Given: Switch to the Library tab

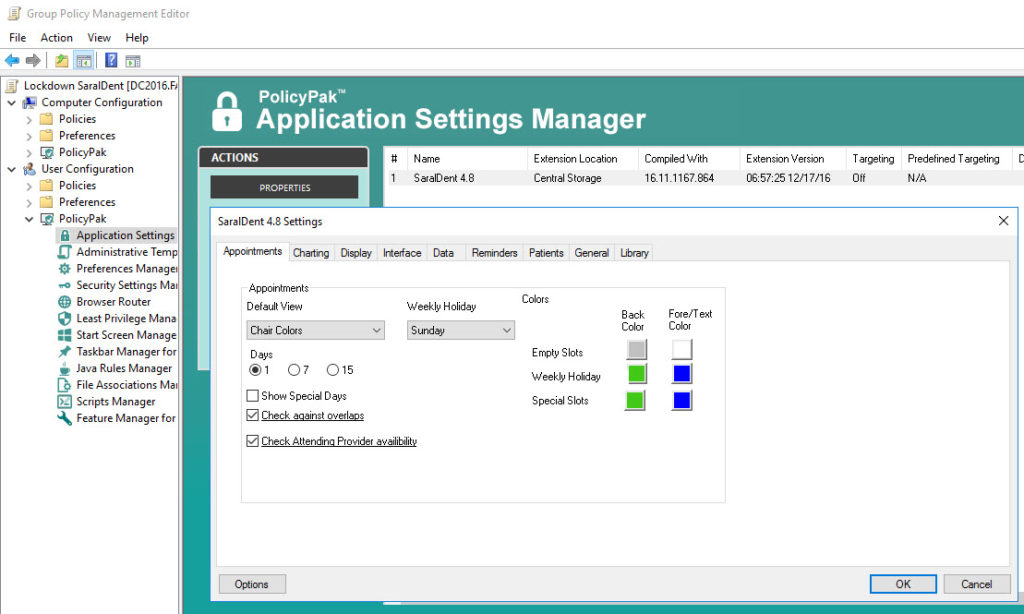Looking at the screenshot, I should tap(634, 253).
